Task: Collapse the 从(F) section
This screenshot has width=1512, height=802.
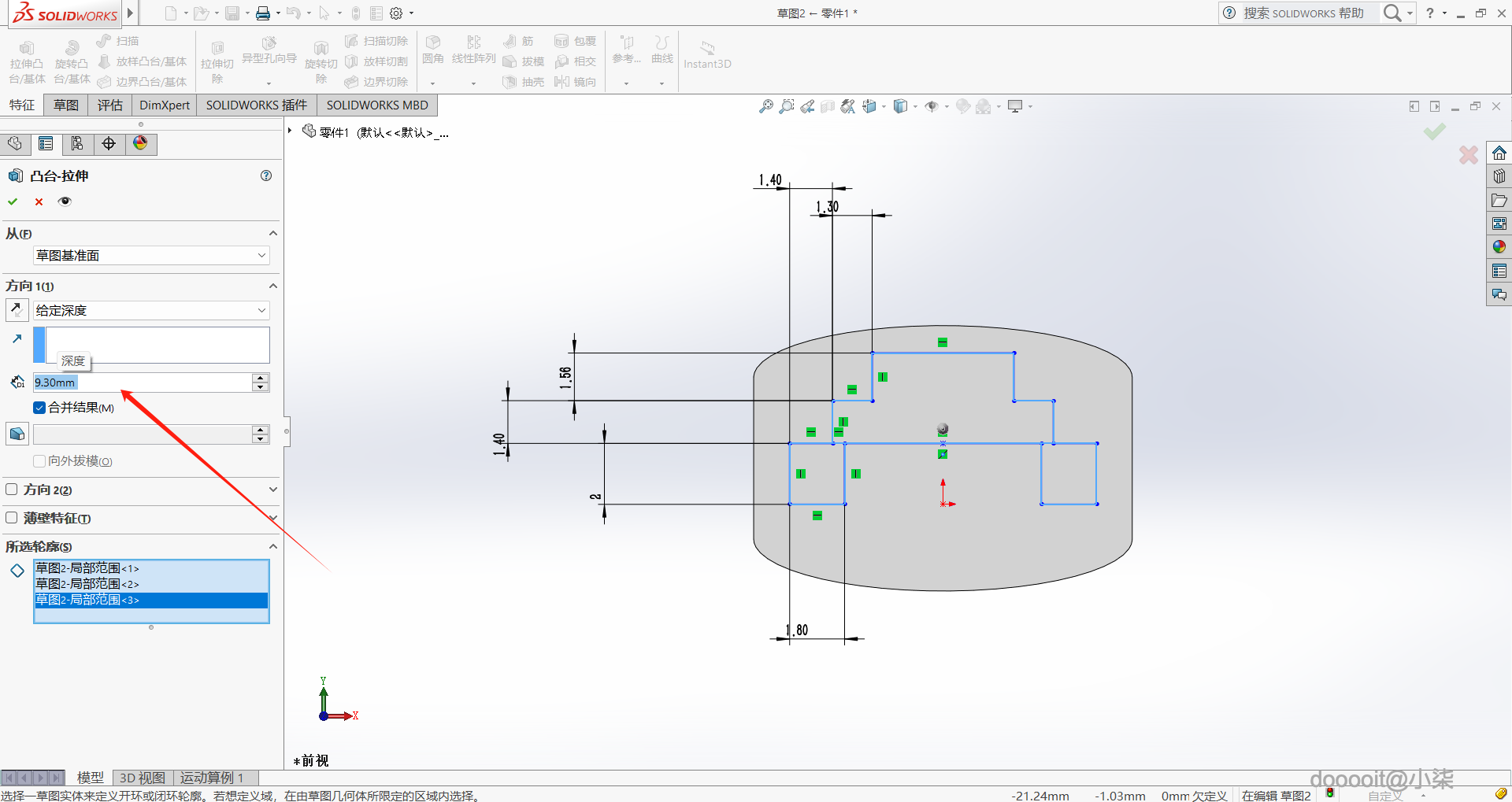Action: tap(272, 233)
